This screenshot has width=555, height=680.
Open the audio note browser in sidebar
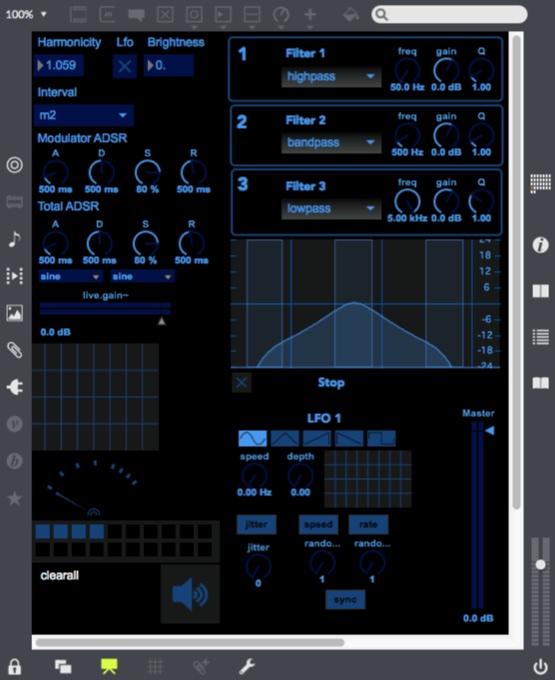(14, 239)
